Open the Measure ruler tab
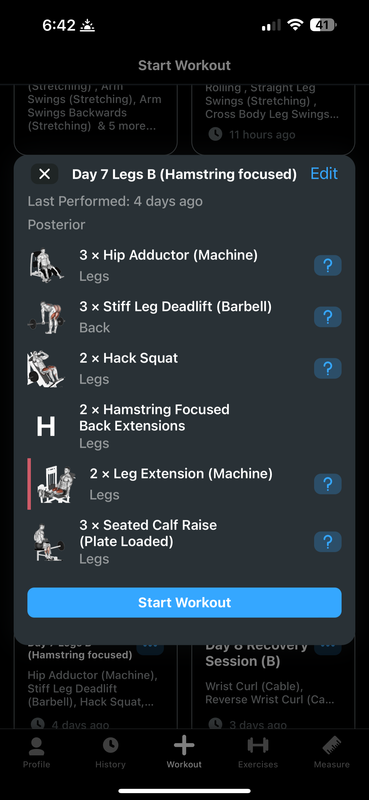369x800 pixels. click(x=332, y=753)
